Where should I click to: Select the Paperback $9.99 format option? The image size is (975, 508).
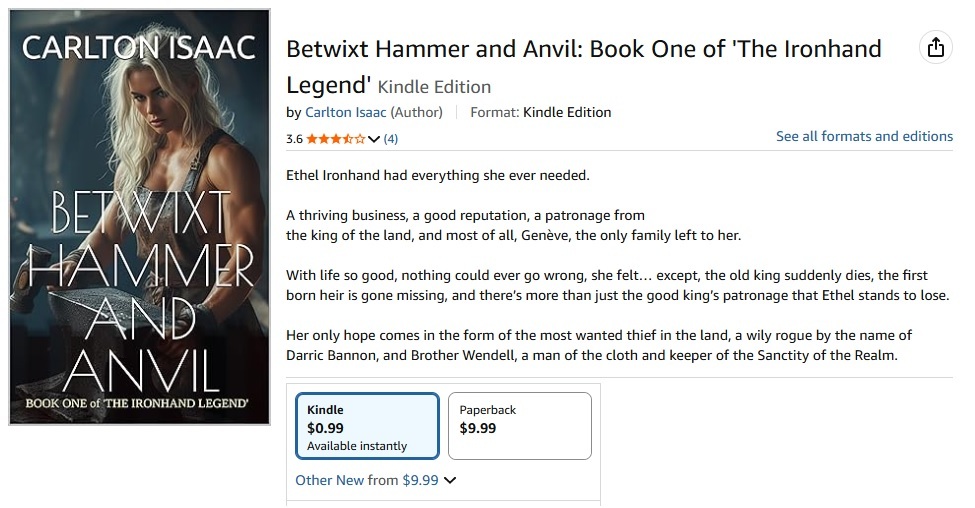(519, 427)
